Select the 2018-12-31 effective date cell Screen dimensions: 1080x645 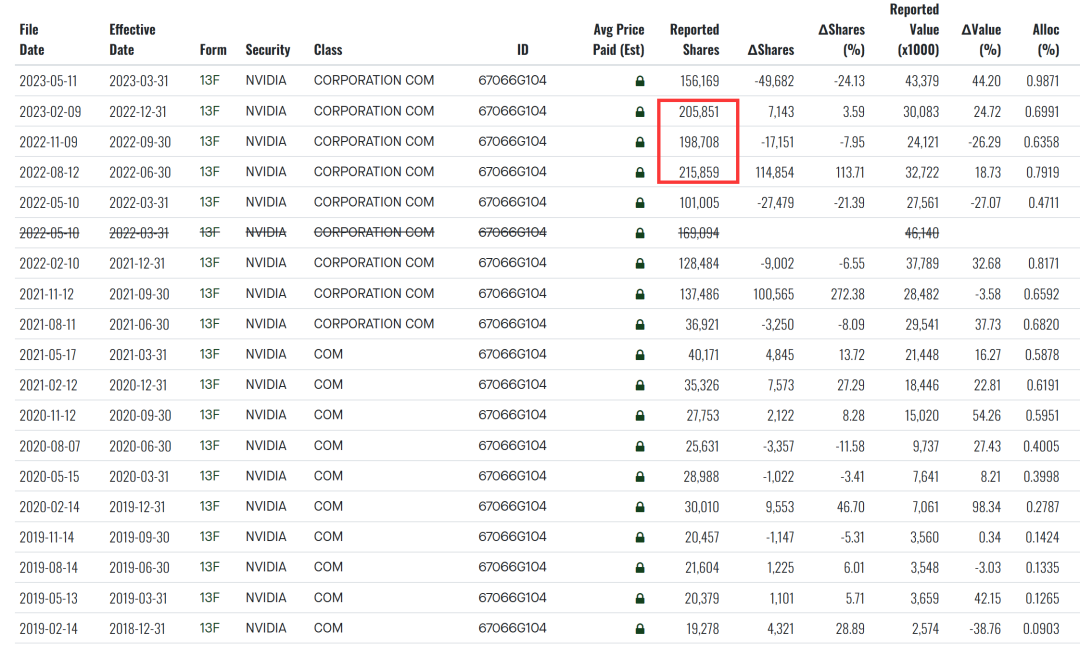(x=137, y=628)
